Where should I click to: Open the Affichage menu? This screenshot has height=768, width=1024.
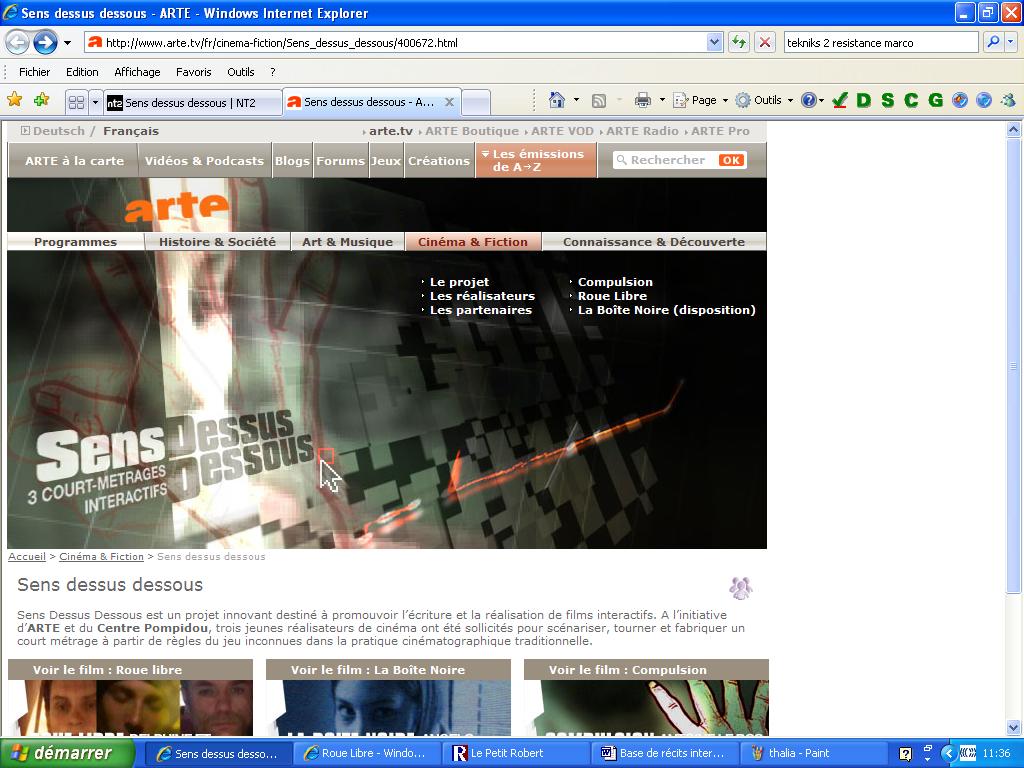tap(137, 72)
